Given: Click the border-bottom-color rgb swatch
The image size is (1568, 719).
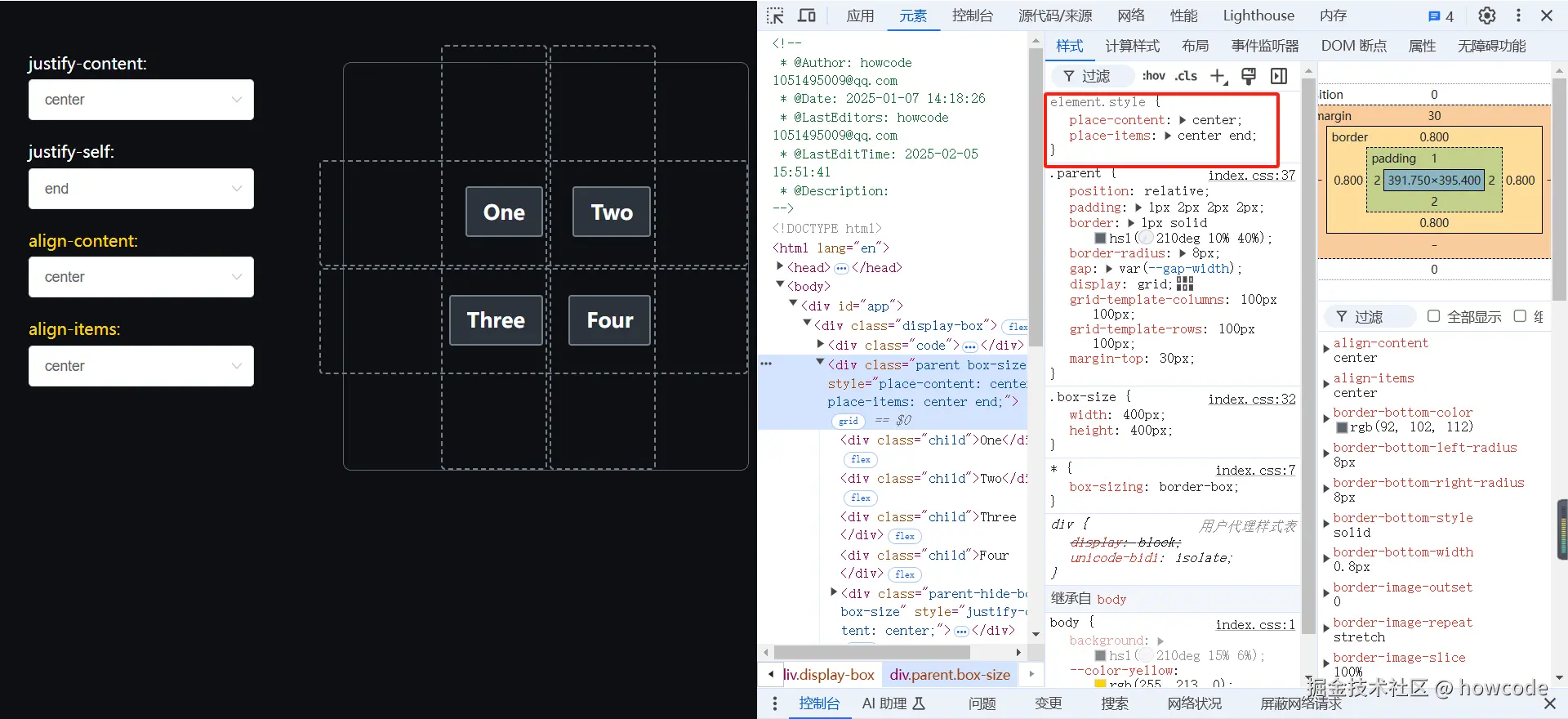Looking at the screenshot, I should [1341, 427].
